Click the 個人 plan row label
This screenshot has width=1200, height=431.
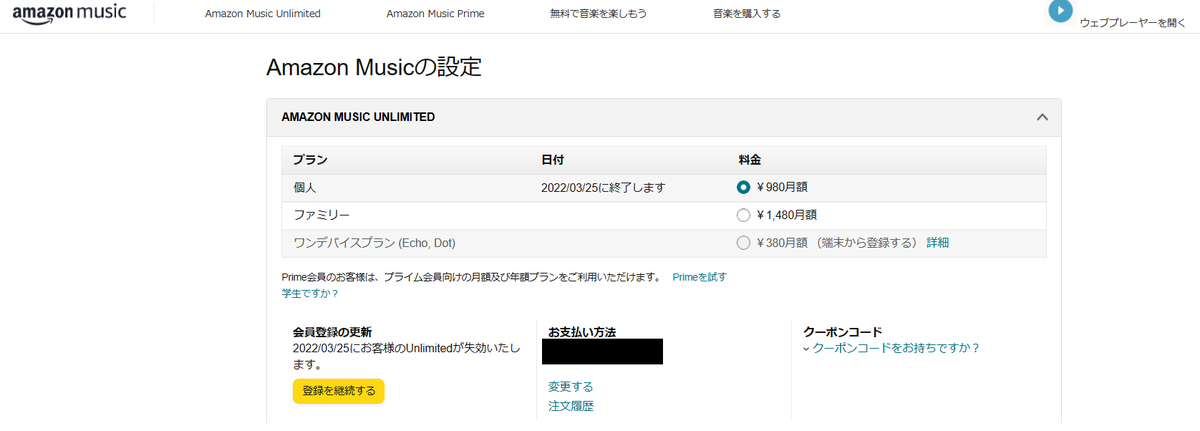(304, 187)
